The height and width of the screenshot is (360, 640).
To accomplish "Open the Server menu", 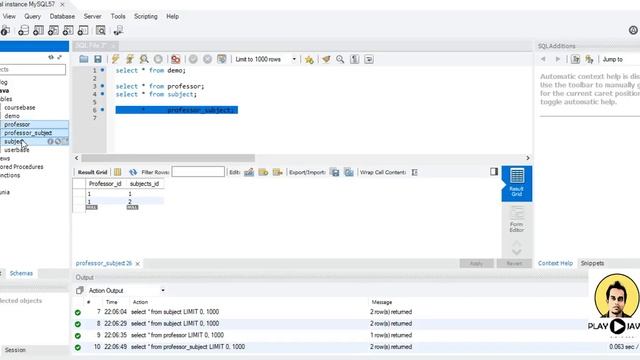I will [x=92, y=16].
